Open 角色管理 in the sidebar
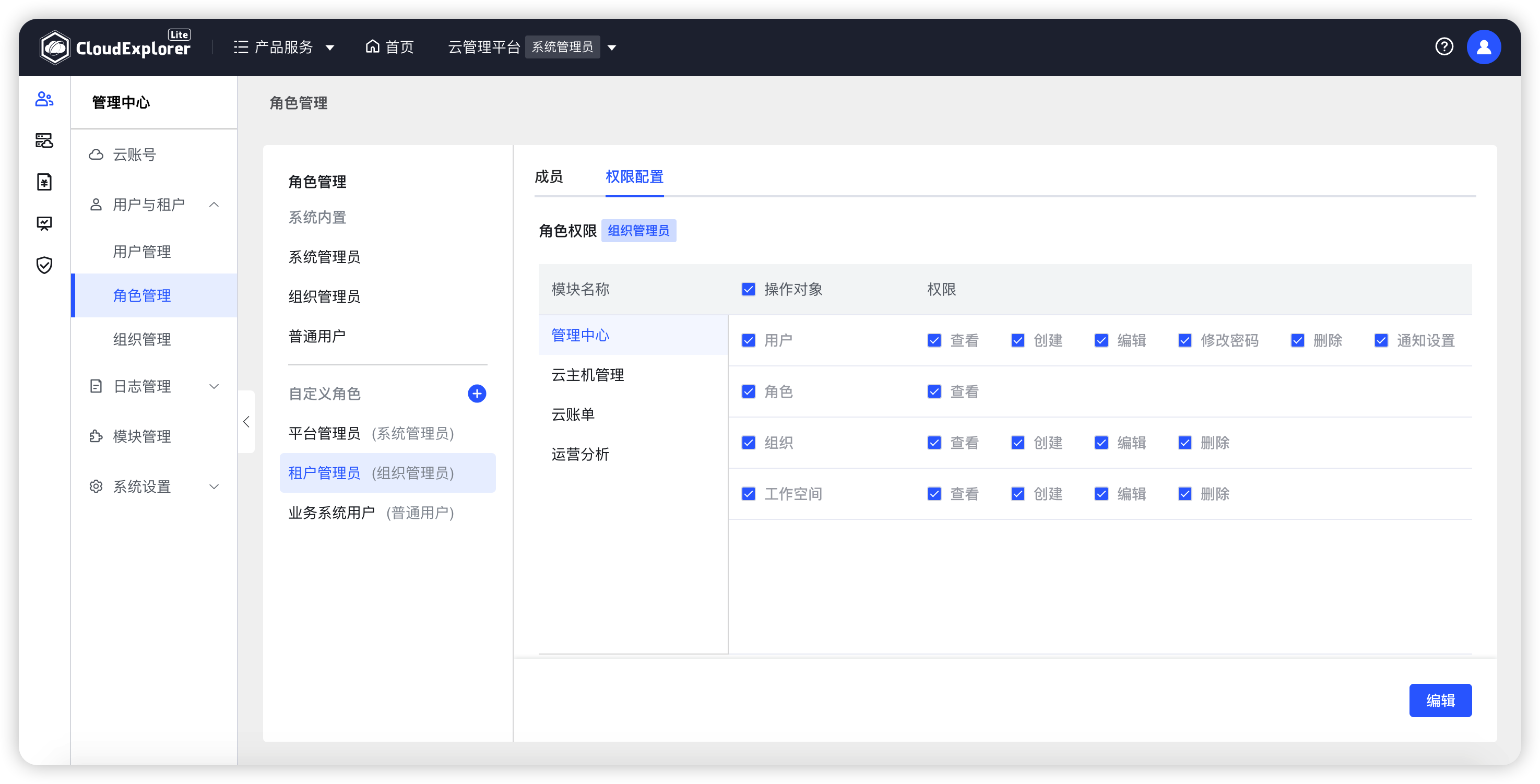 pyautogui.click(x=154, y=296)
